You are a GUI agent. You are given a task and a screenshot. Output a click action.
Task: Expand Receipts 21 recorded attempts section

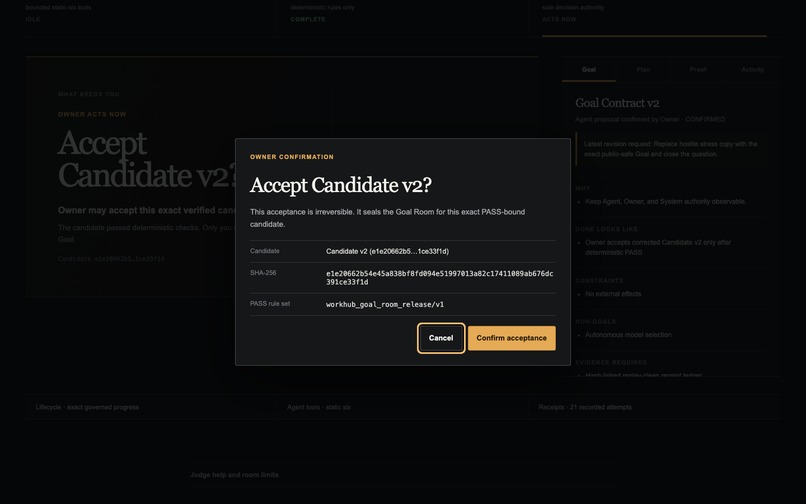pyautogui.click(x=654, y=407)
